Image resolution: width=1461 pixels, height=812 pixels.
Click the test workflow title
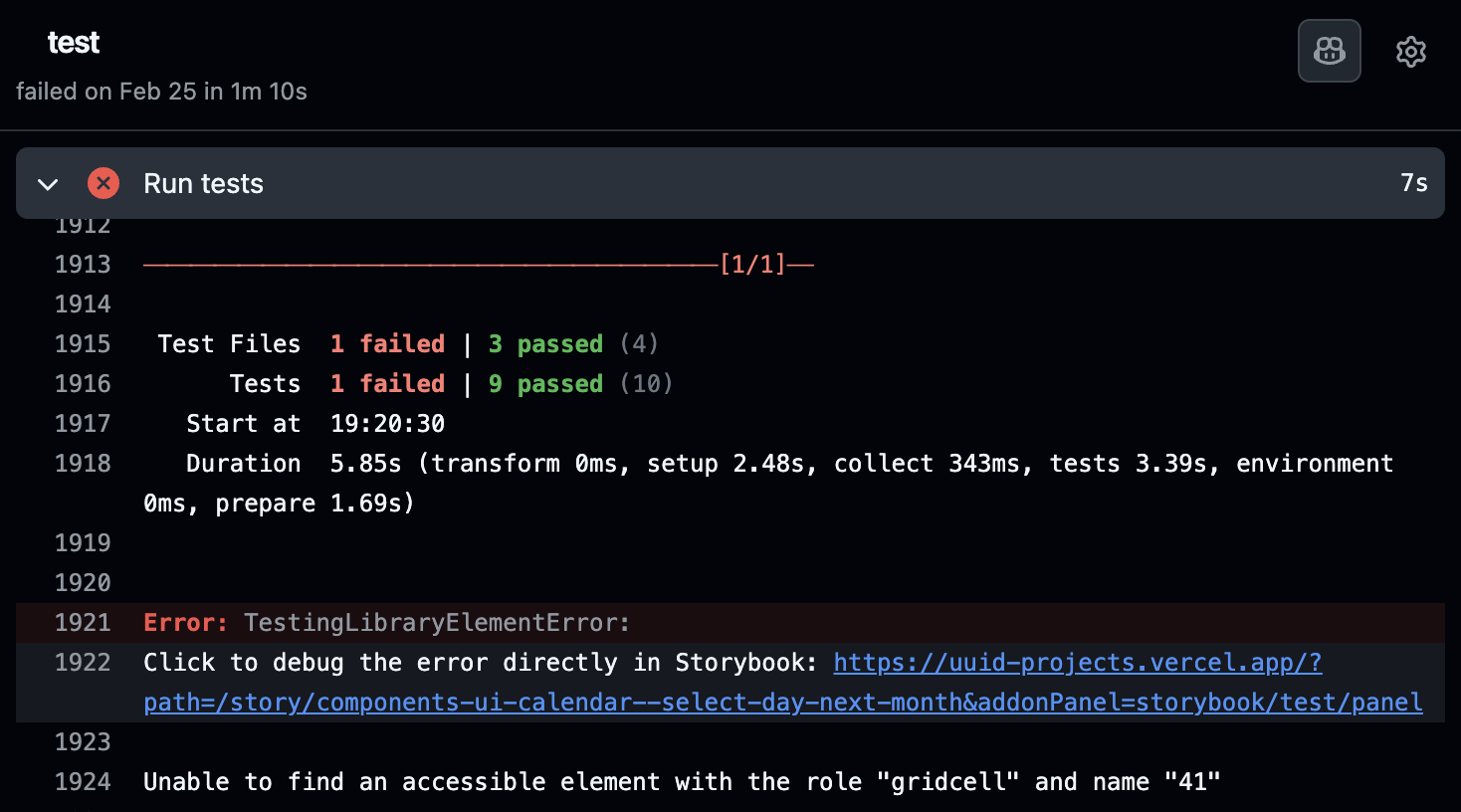coord(73,42)
